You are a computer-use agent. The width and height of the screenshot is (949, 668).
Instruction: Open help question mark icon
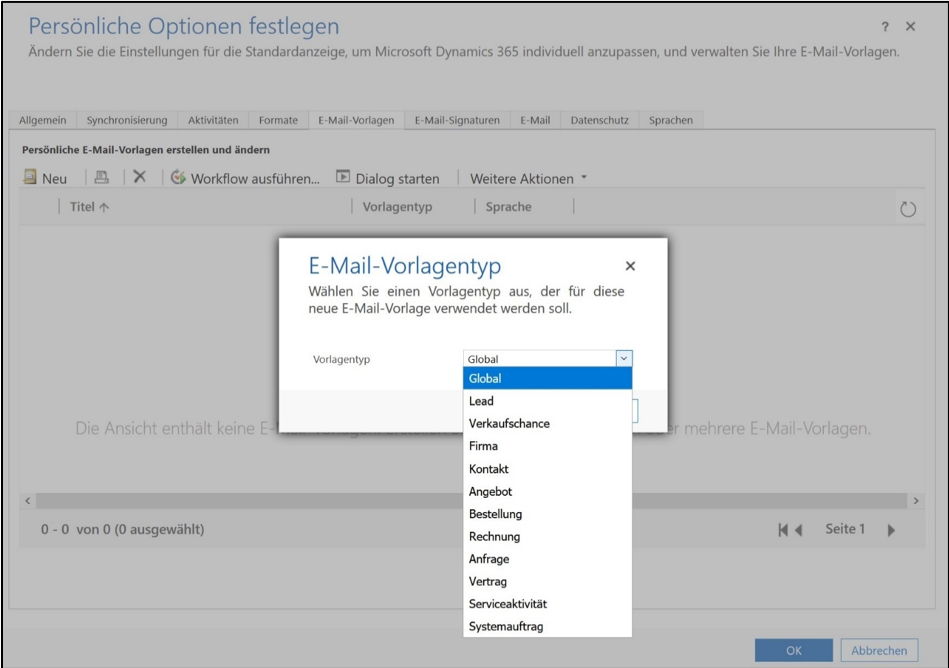pyautogui.click(x=885, y=27)
